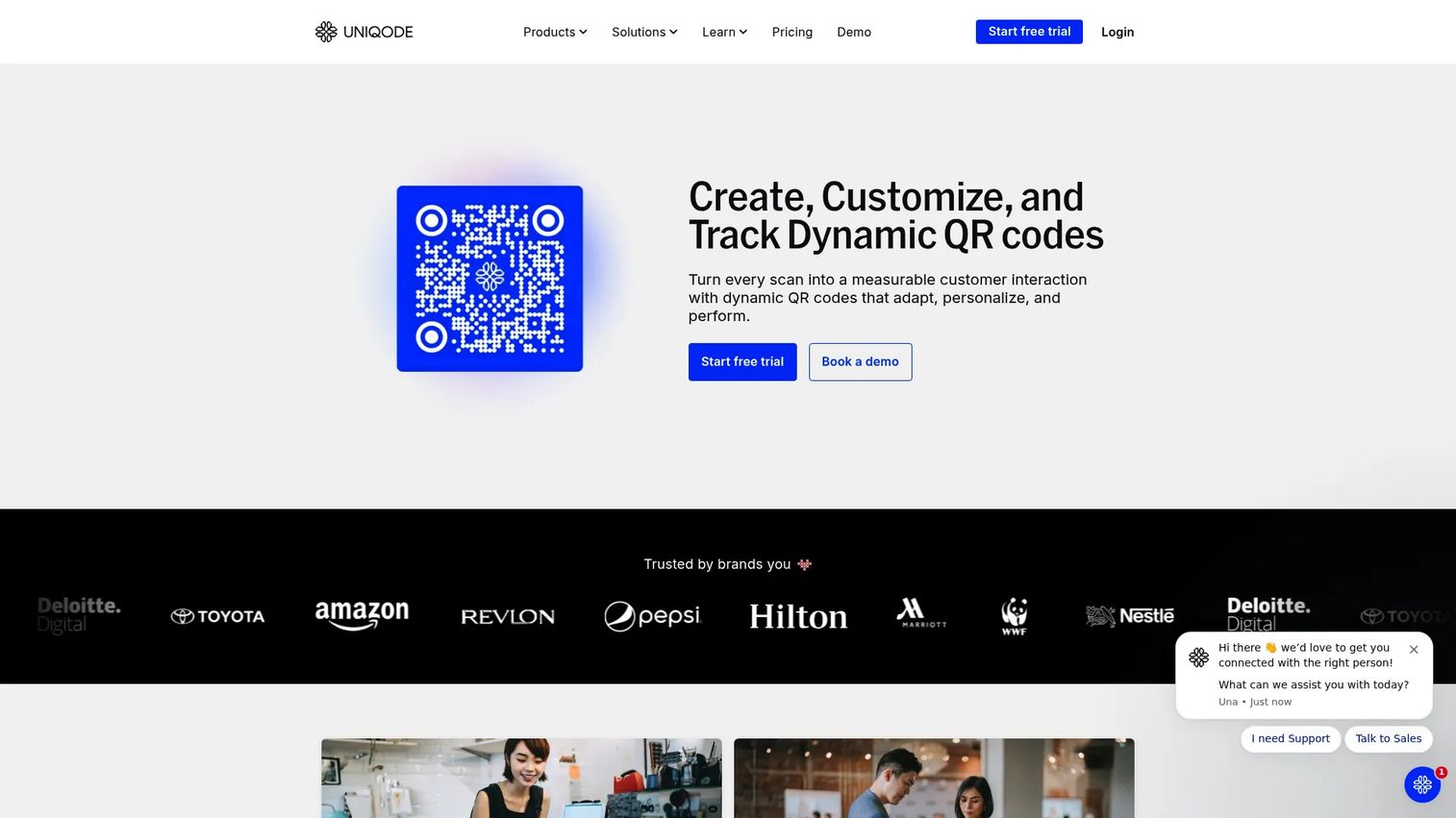
Task: Select the Talk to Sales chat option
Action: [x=1389, y=738]
